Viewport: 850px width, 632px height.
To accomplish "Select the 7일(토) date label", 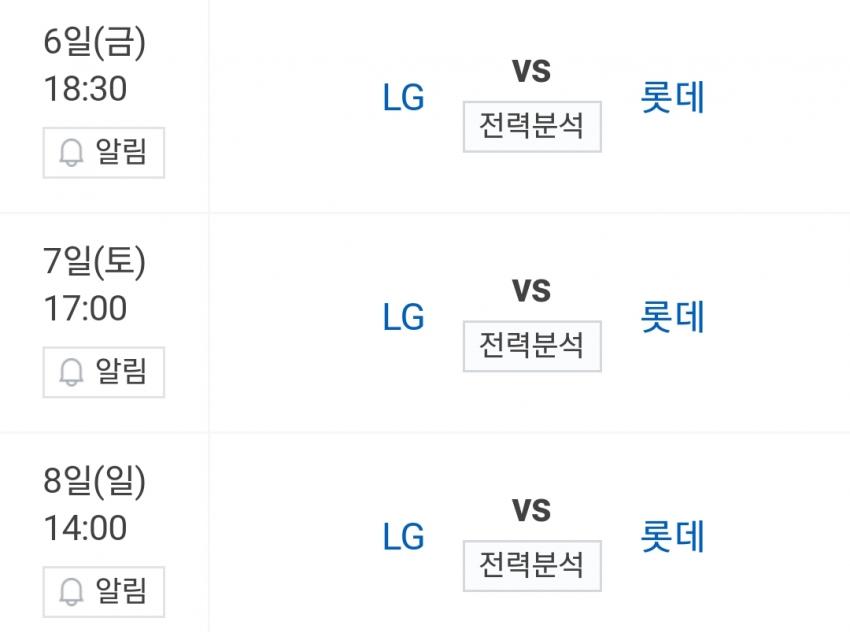I will (x=95, y=262).
